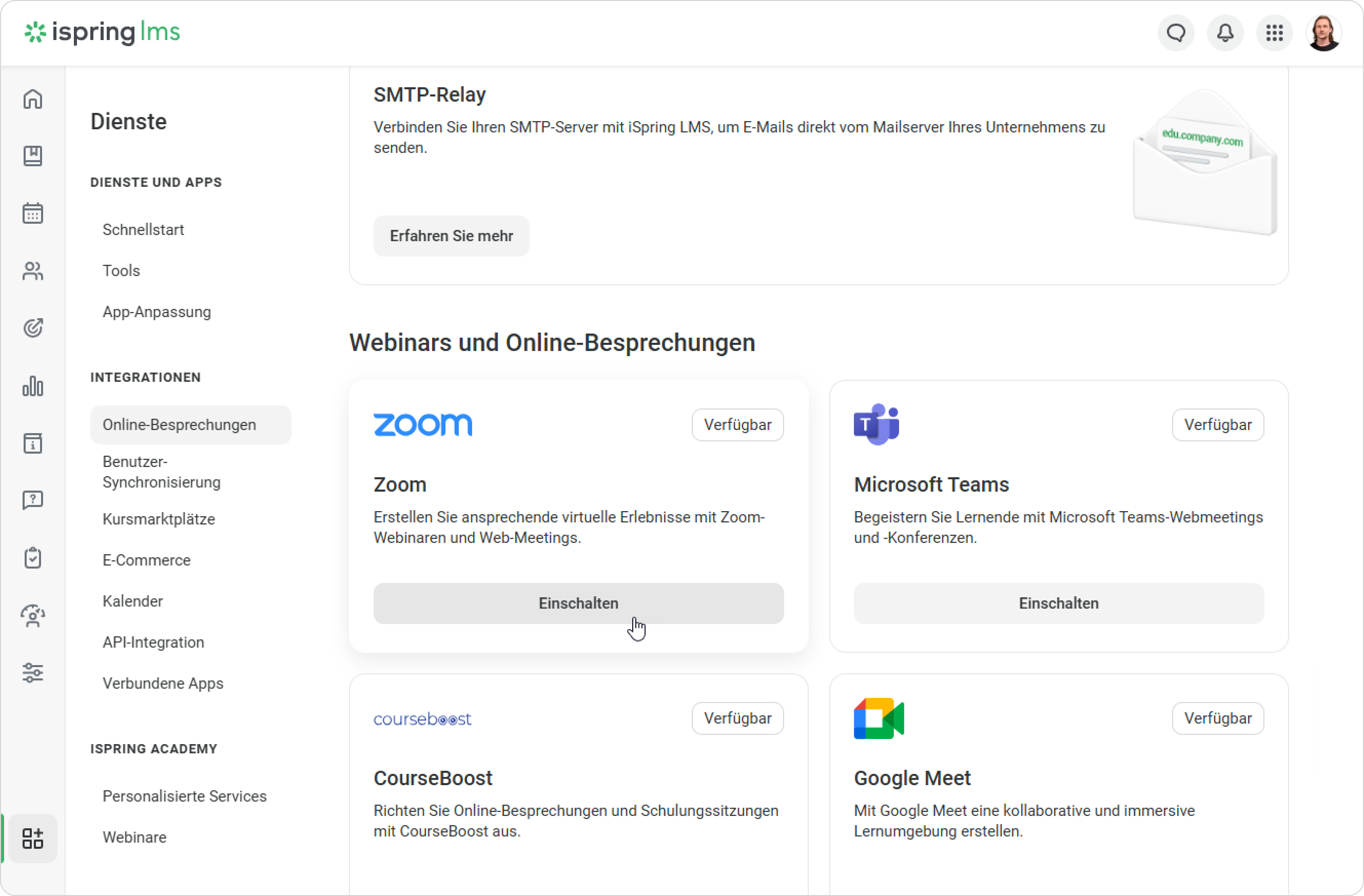Click the Verfügbar badge on Microsoft Teams

(x=1218, y=425)
